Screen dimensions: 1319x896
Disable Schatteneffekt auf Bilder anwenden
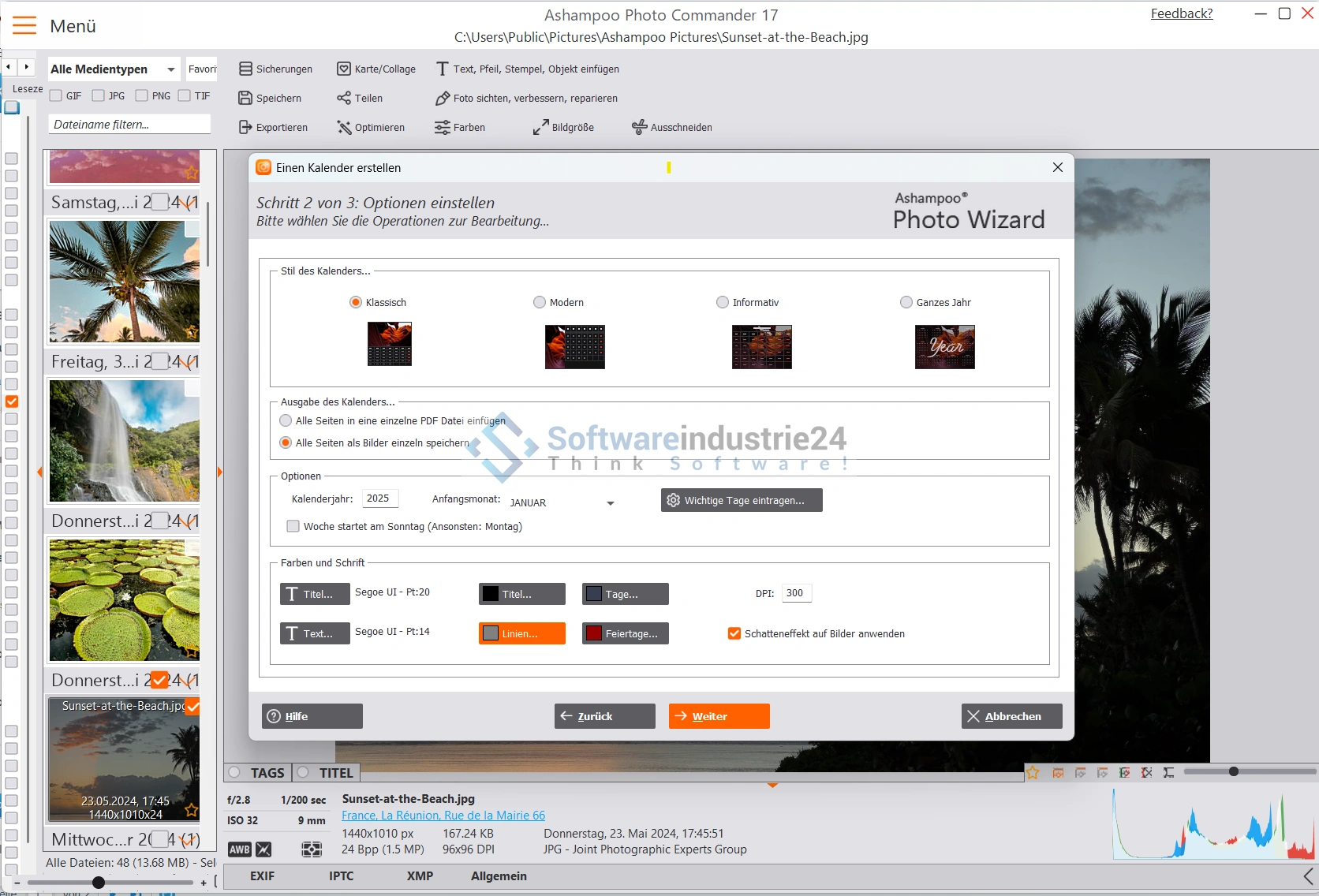click(734, 633)
